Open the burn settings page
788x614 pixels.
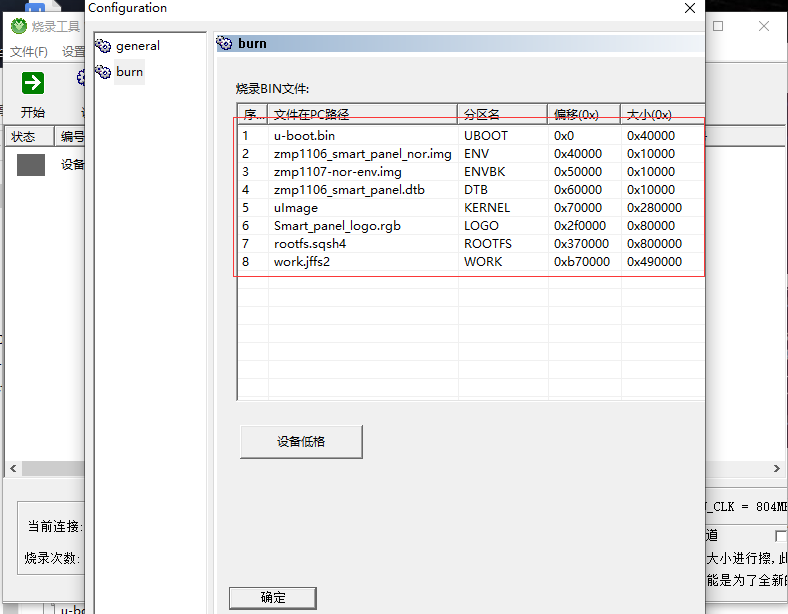(x=129, y=72)
